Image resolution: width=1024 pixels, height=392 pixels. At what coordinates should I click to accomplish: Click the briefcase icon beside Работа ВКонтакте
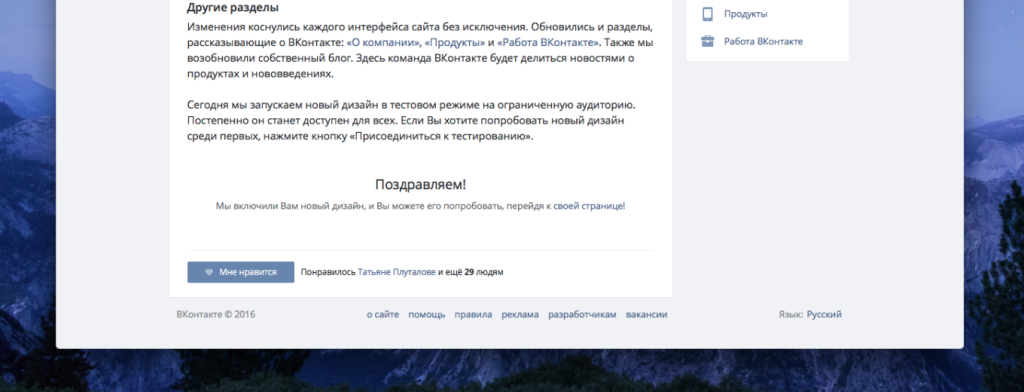[x=707, y=42]
